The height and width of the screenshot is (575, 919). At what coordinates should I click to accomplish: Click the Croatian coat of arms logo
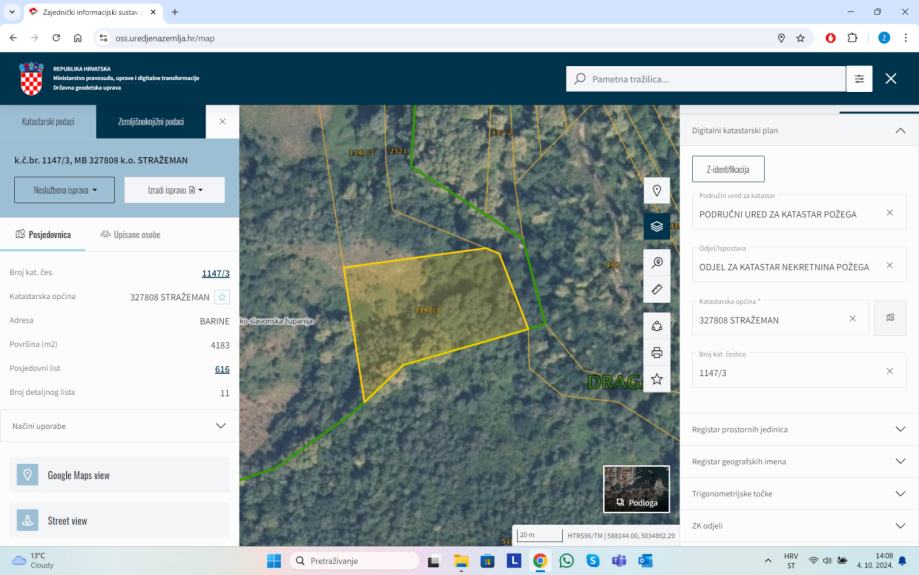pyautogui.click(x=32, y=79)
